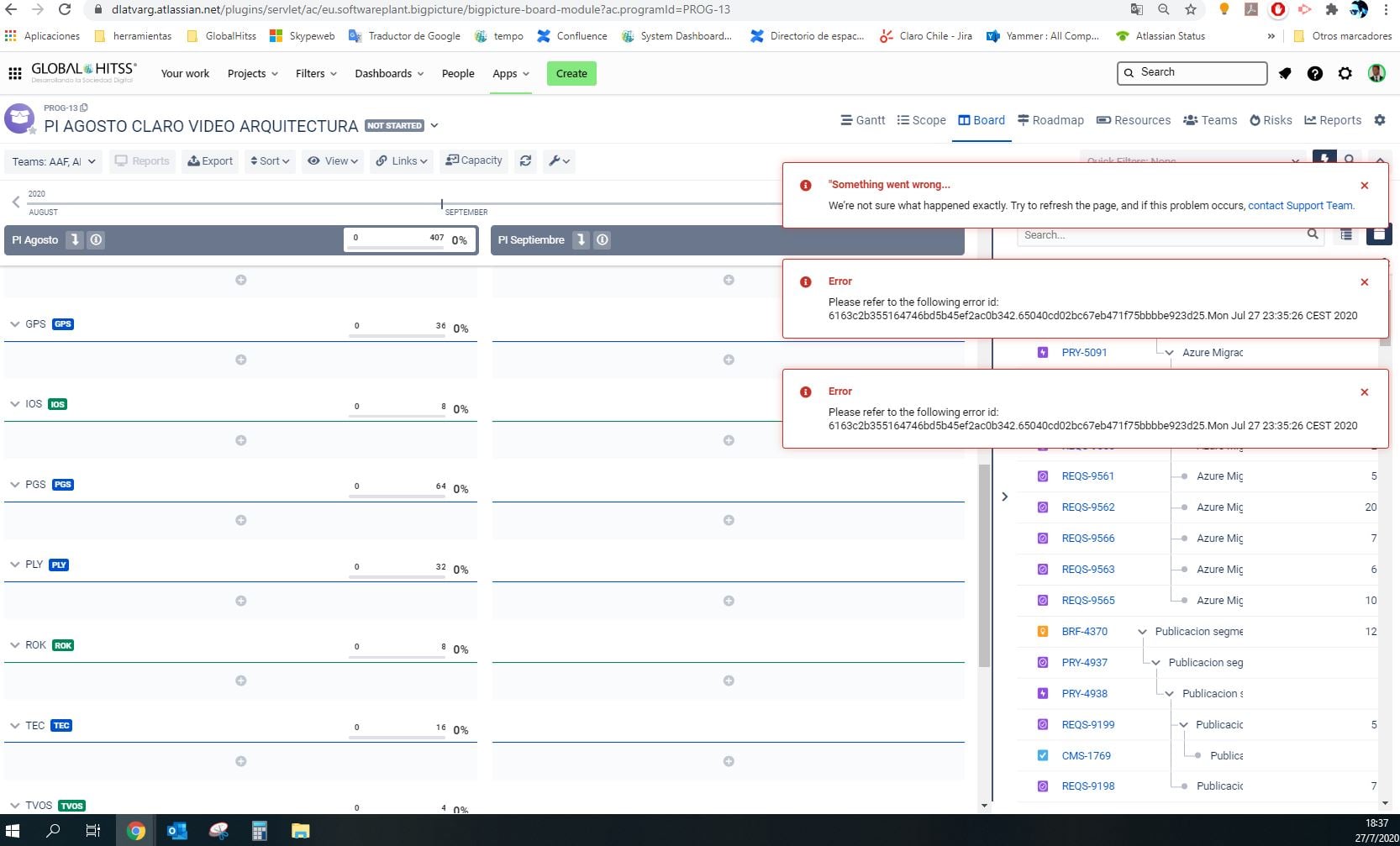Open Outlook from the Windows taskbar

[177, 831]
